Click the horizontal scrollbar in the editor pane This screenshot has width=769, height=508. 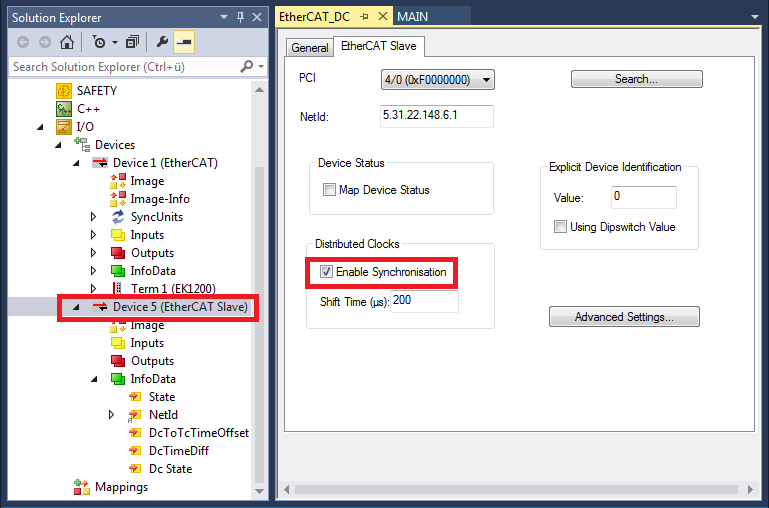(x=516, y=489)
